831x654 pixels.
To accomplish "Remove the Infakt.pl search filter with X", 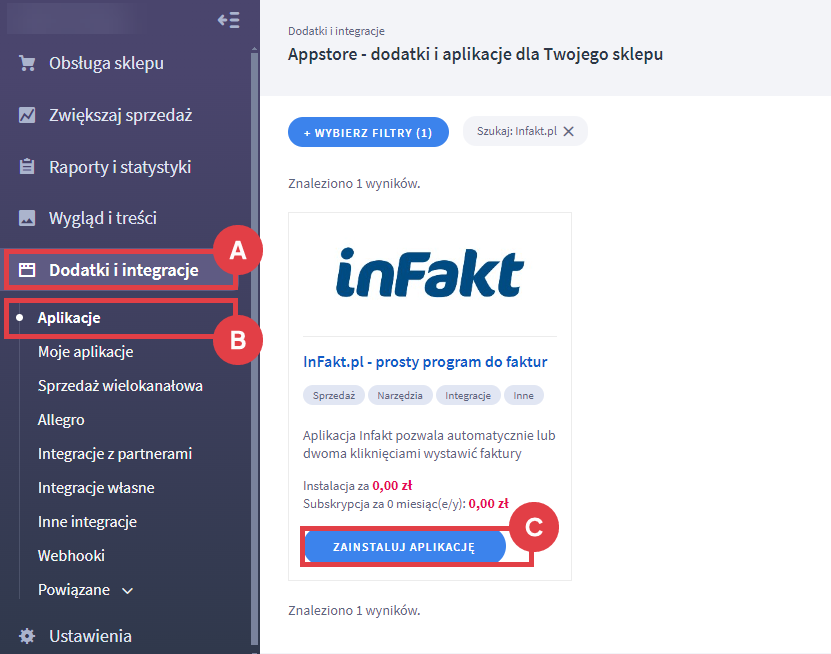I will pos(568,131).
